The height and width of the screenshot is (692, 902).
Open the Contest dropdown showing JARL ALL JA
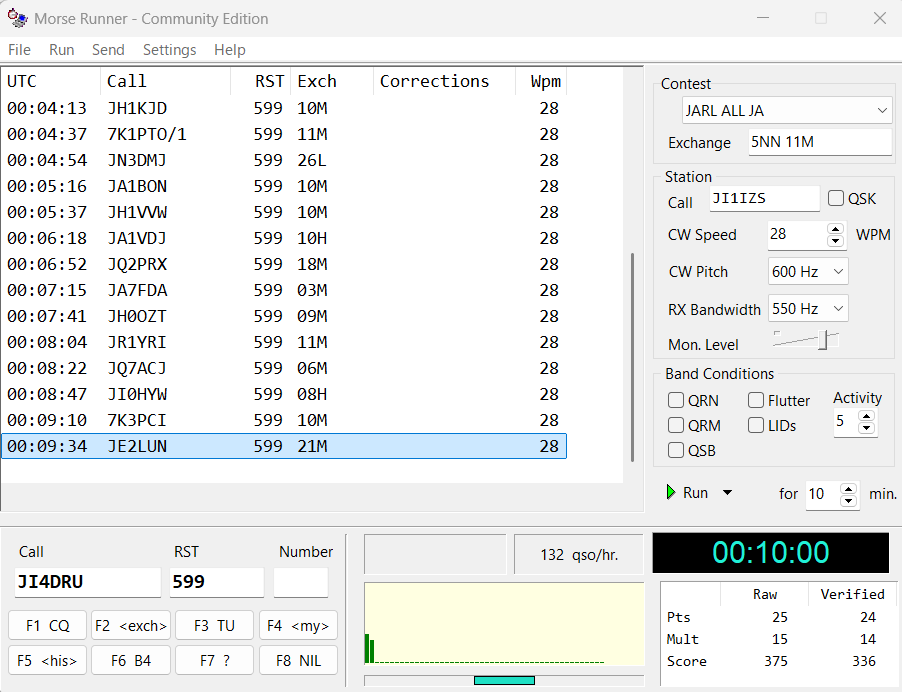coord(787,110)
